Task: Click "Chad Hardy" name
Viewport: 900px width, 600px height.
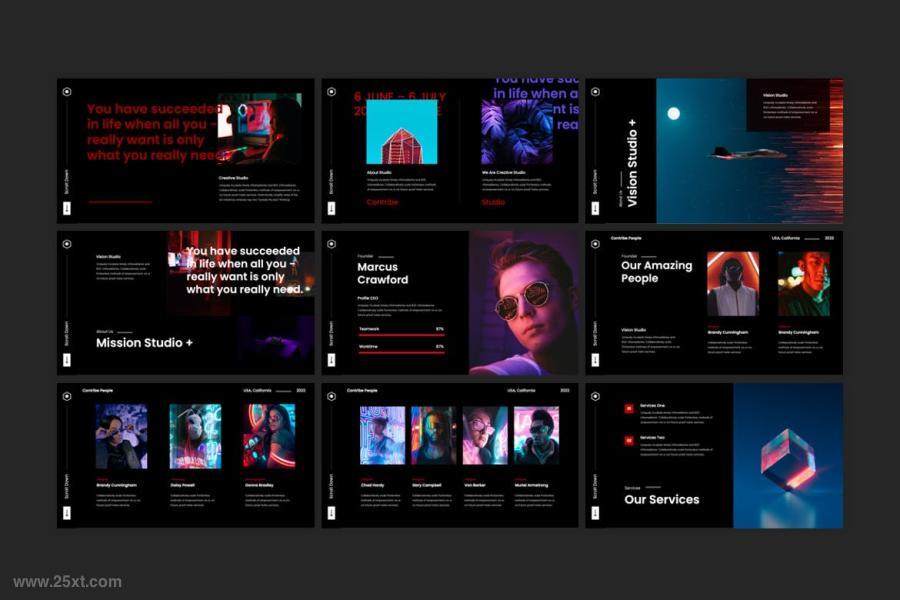Action: 372,485
